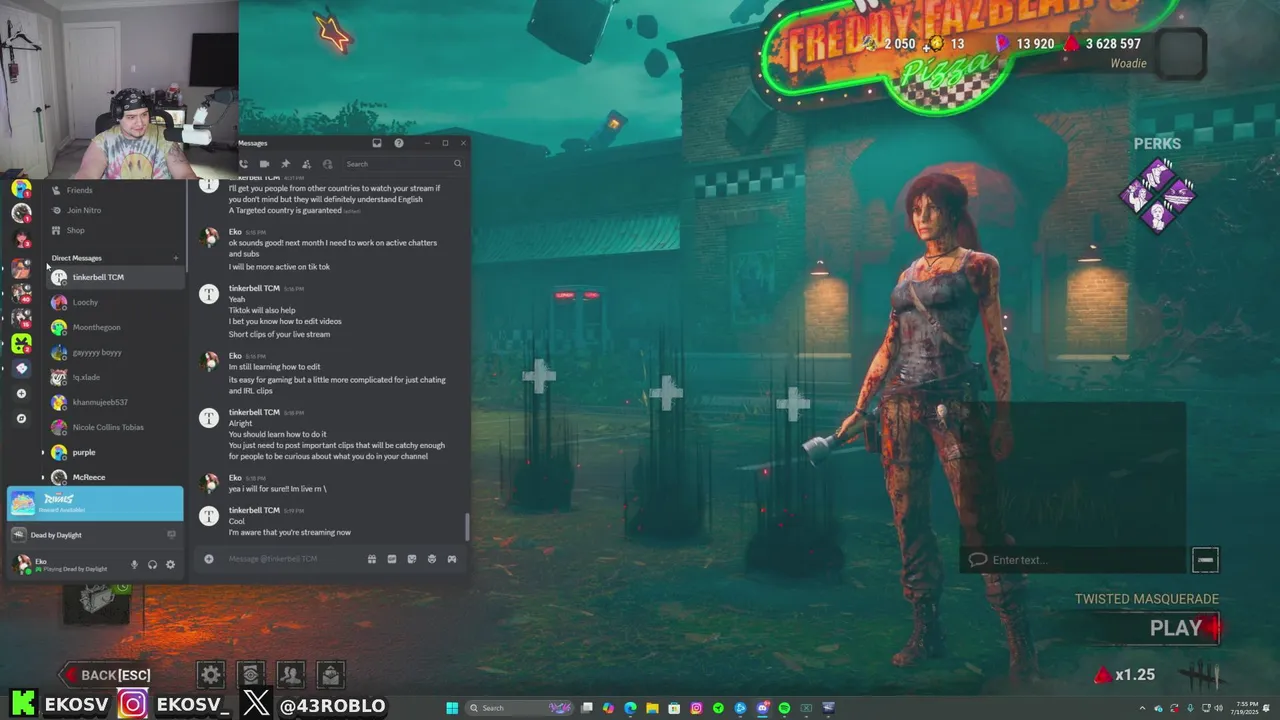This screenshot has height=720, width=1280.
Task: Deafen headphones in Discord user panel
Action: tap(152, 565)
